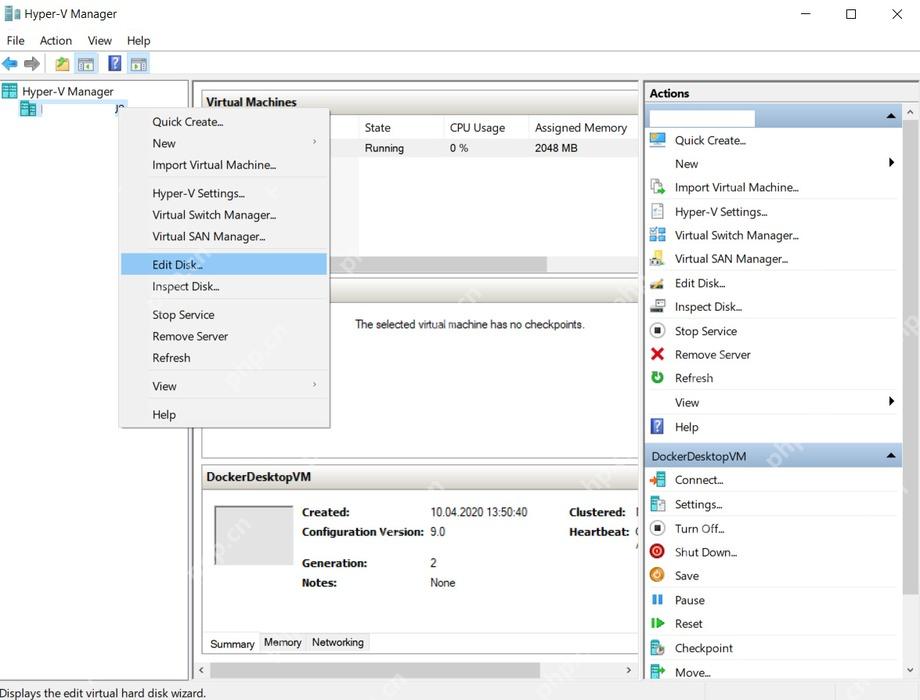Click the green Reset icon

(658, 623)
